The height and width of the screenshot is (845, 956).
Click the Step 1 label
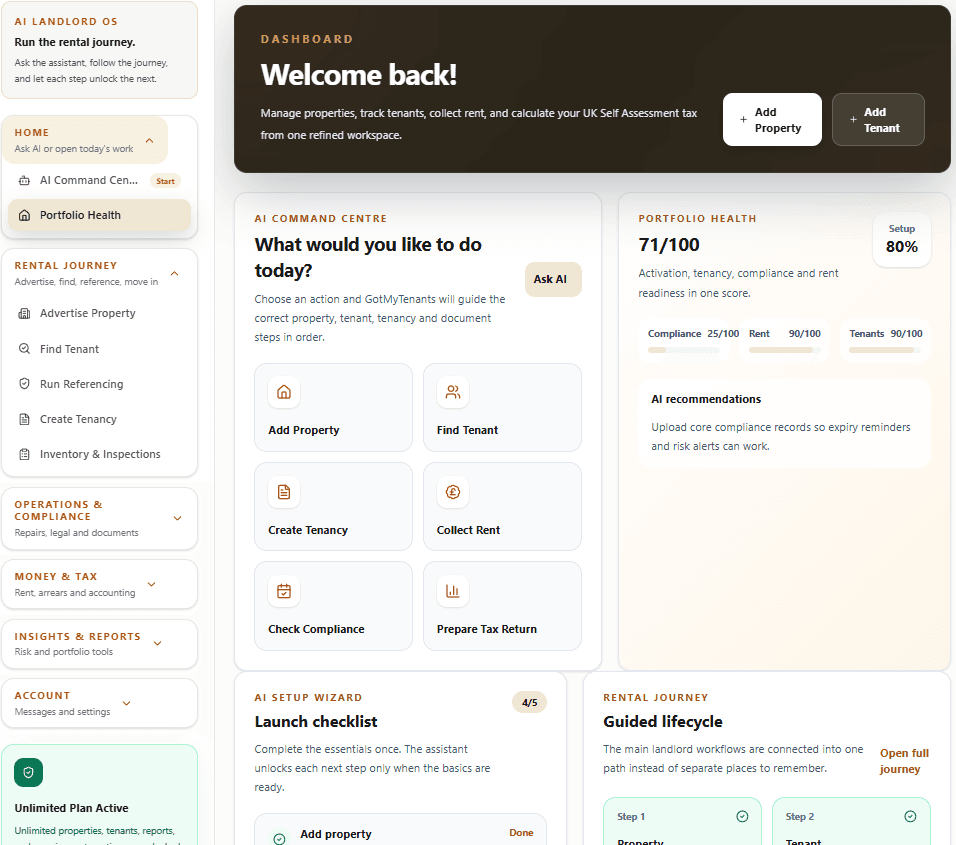tap(631, 817)
